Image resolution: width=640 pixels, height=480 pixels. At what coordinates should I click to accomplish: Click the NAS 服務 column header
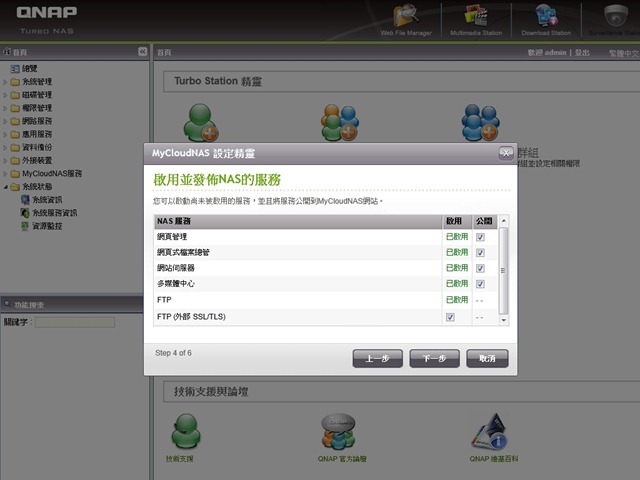click(298, 221)
